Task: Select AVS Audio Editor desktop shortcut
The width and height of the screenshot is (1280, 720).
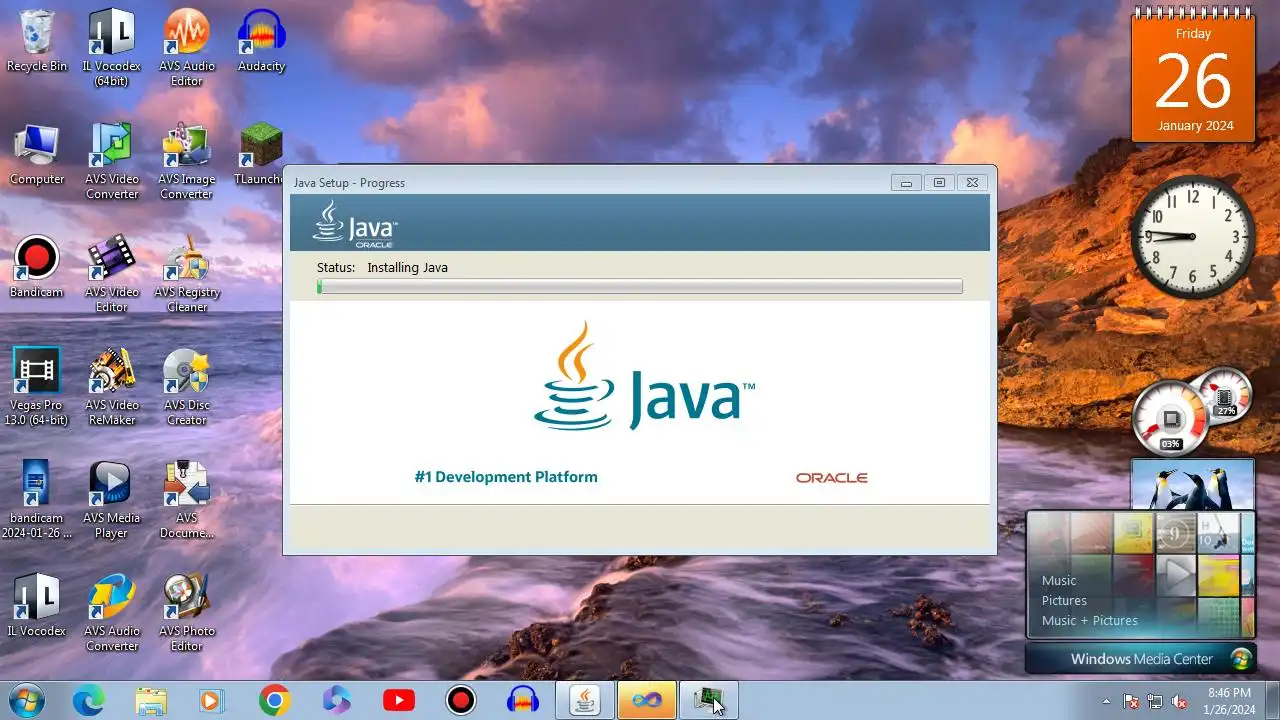Action: pyautogui.click(x=186, y=48)
